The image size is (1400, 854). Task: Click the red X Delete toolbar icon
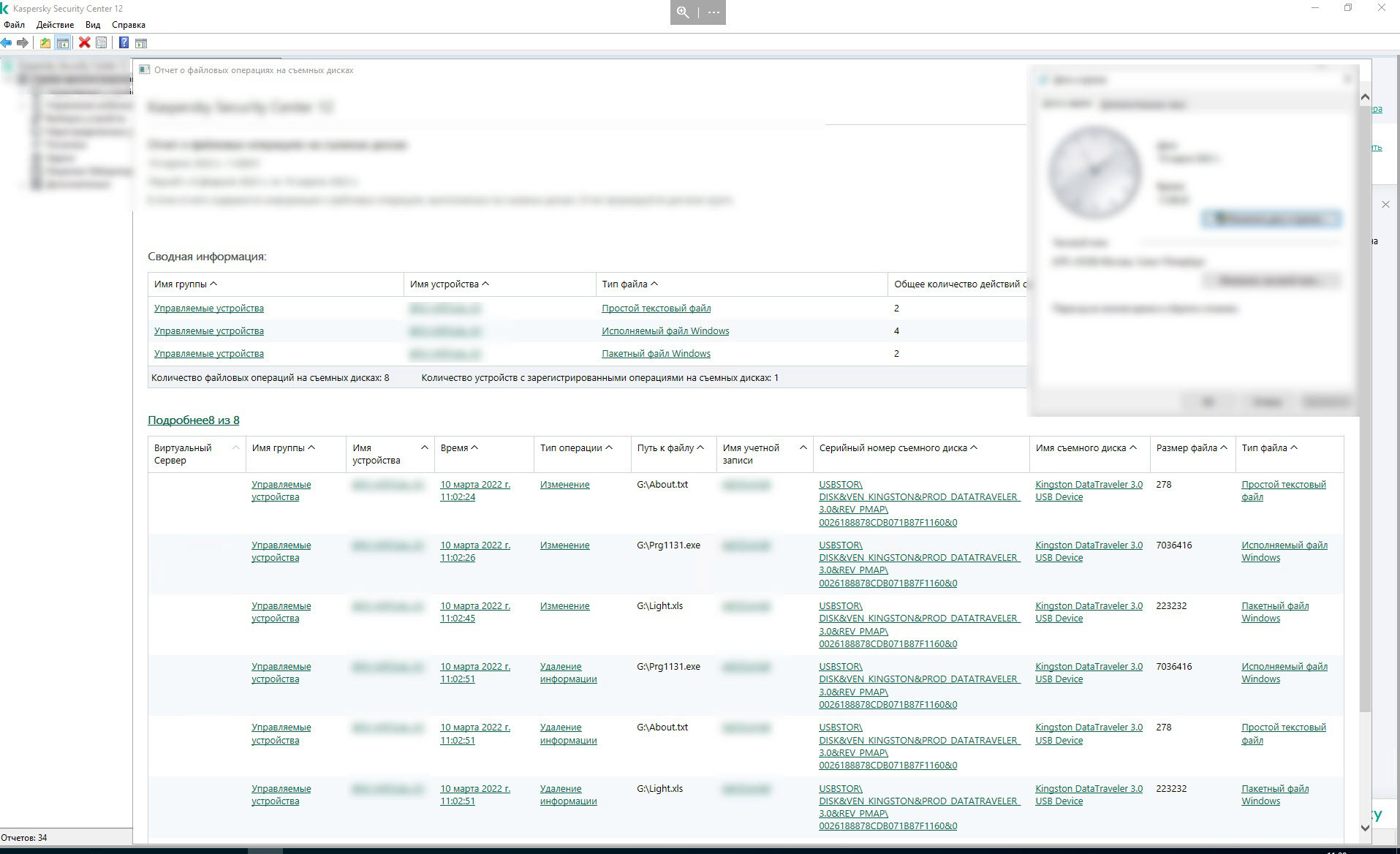tap(85, 43)
